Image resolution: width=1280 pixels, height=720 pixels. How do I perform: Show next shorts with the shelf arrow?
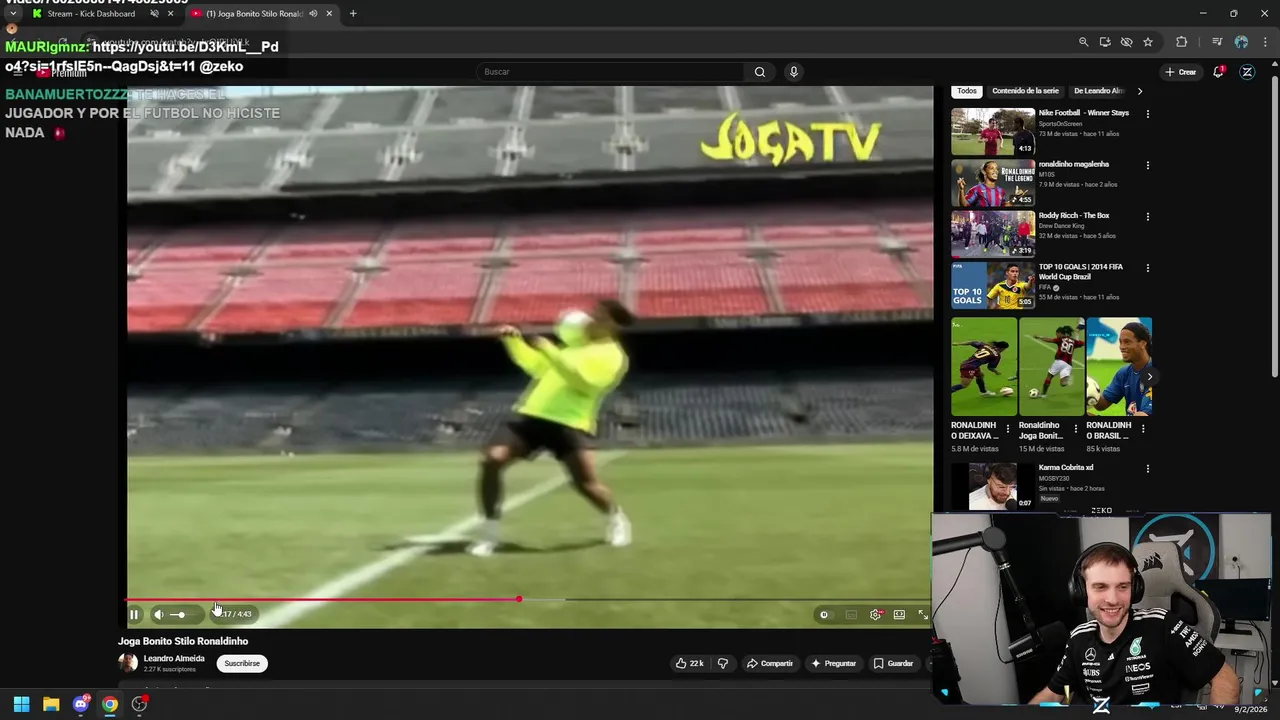1149,377
